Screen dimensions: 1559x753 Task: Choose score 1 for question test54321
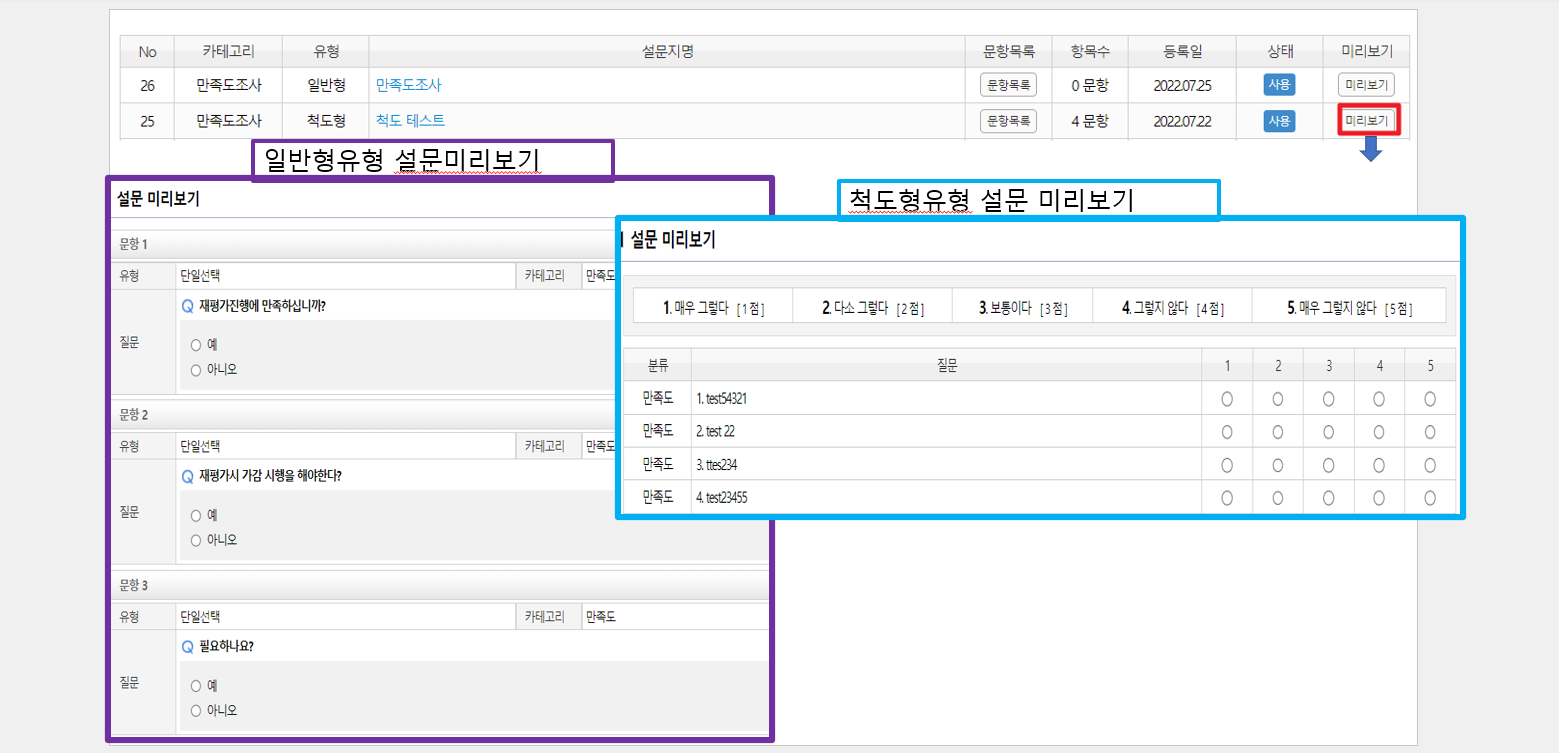click(1227, 399)
